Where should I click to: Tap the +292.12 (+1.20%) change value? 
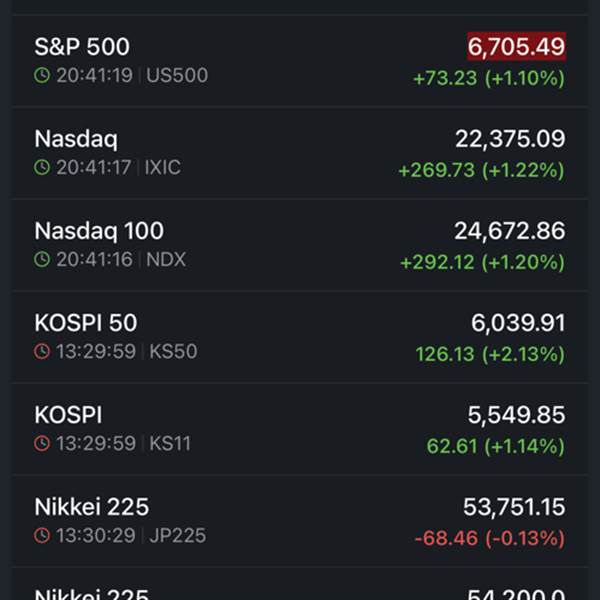(482, 262)
